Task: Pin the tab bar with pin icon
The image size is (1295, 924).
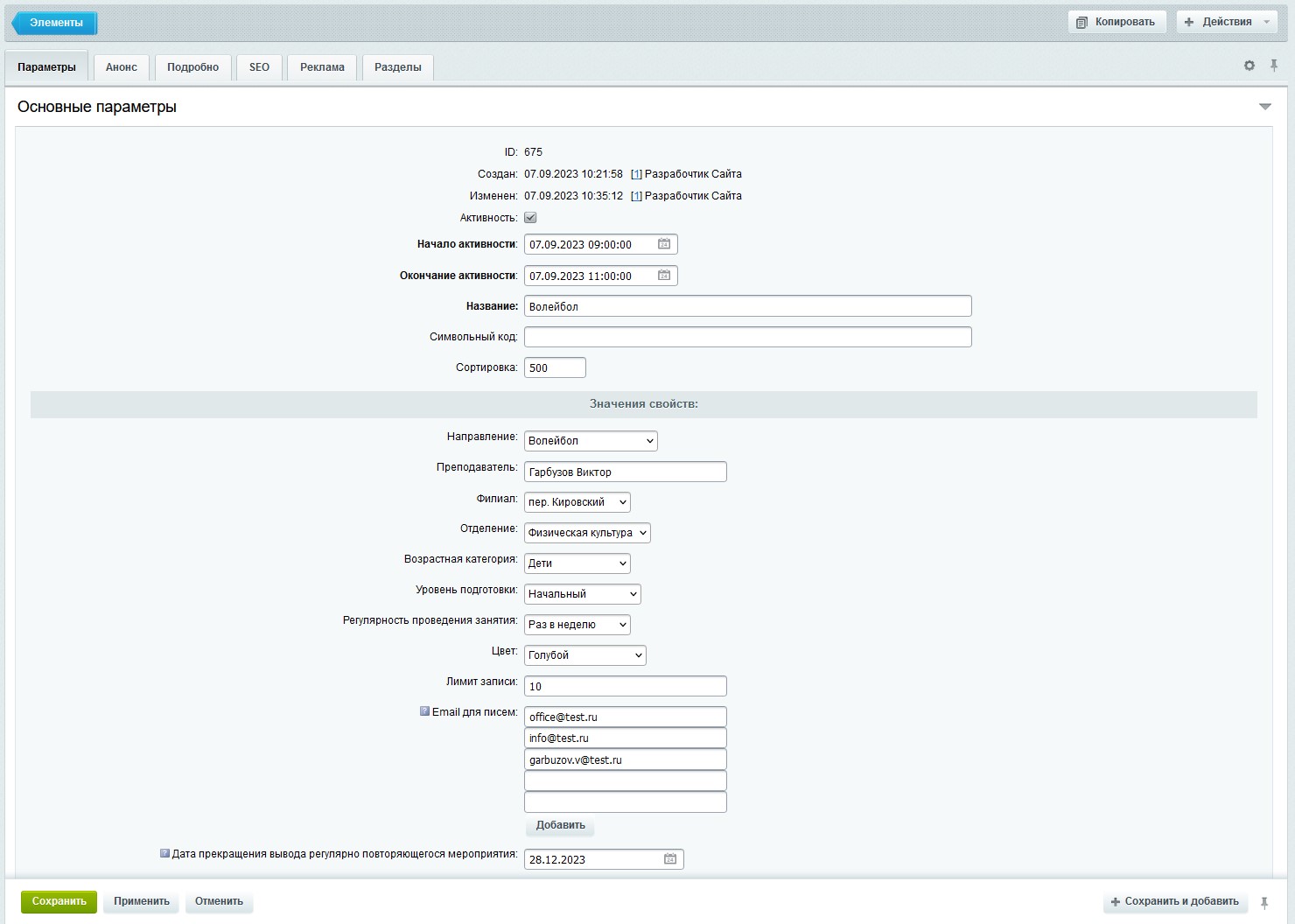Action: [1274, 66]
